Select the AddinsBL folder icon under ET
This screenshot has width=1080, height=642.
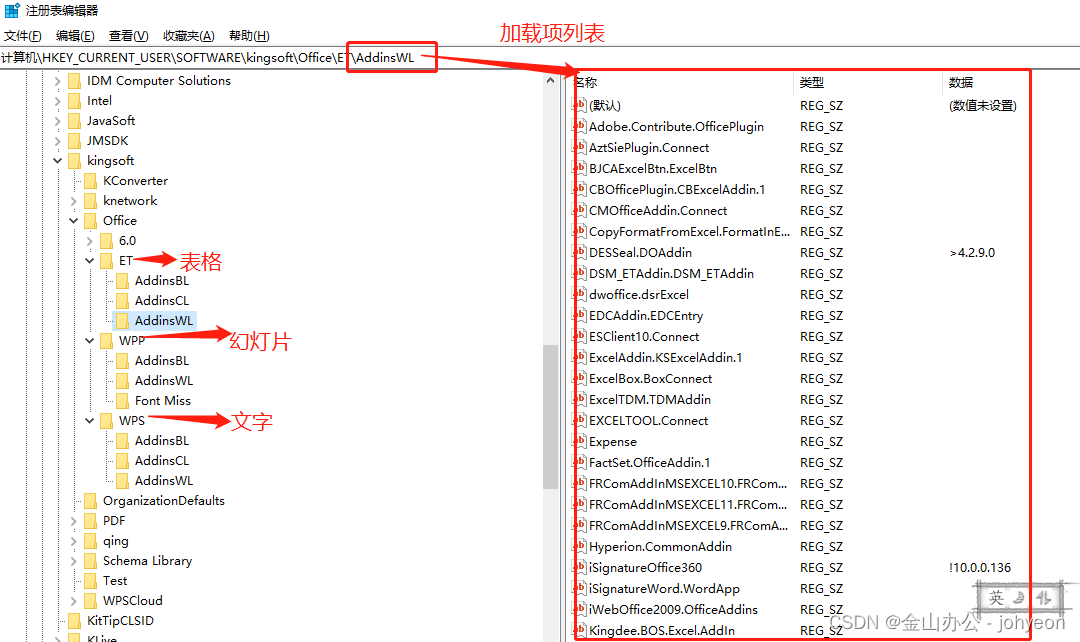(122, 281)
